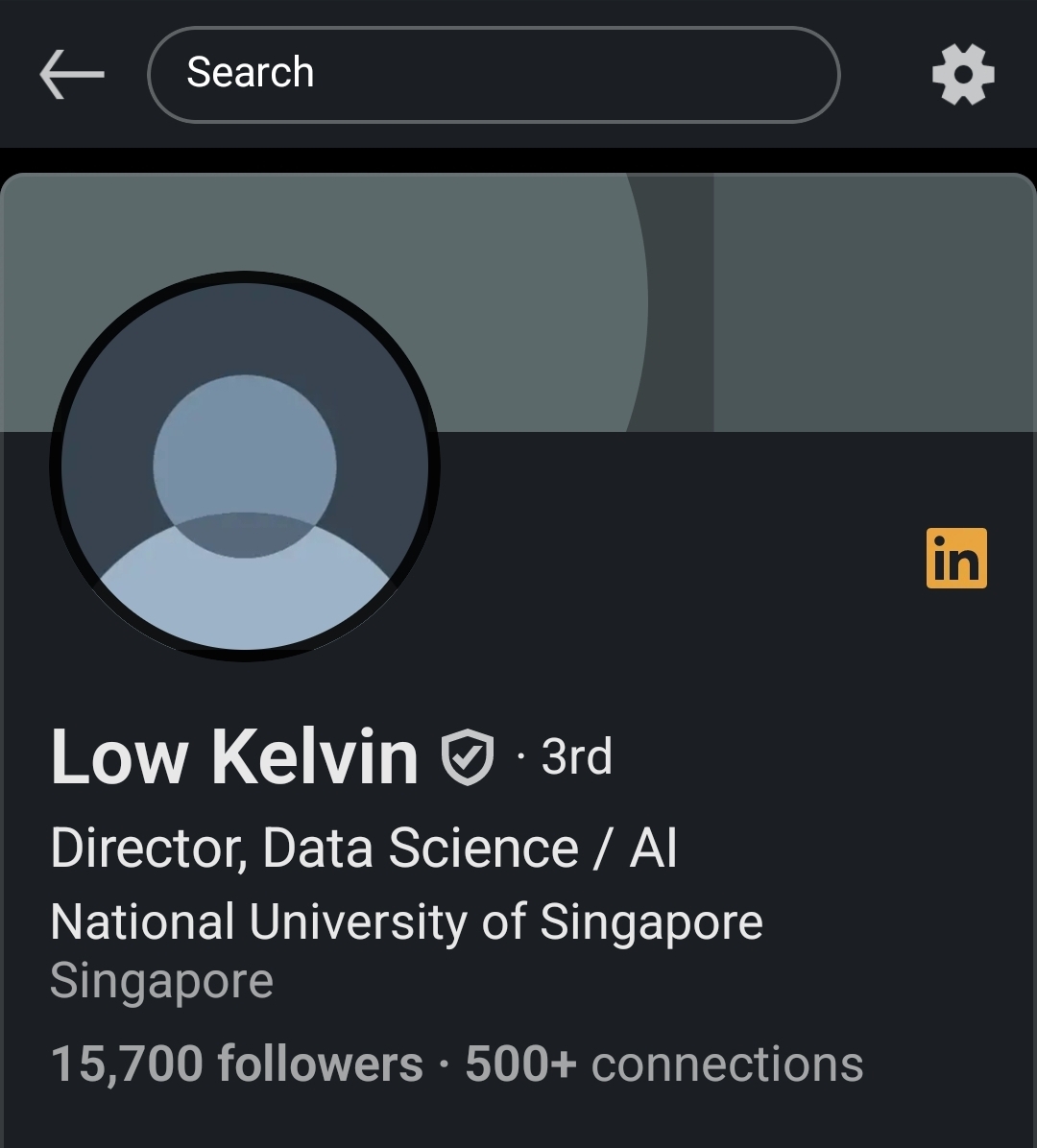Tap the Search placeholder text
This screenshot has height=1148, width=1037.
251,73
